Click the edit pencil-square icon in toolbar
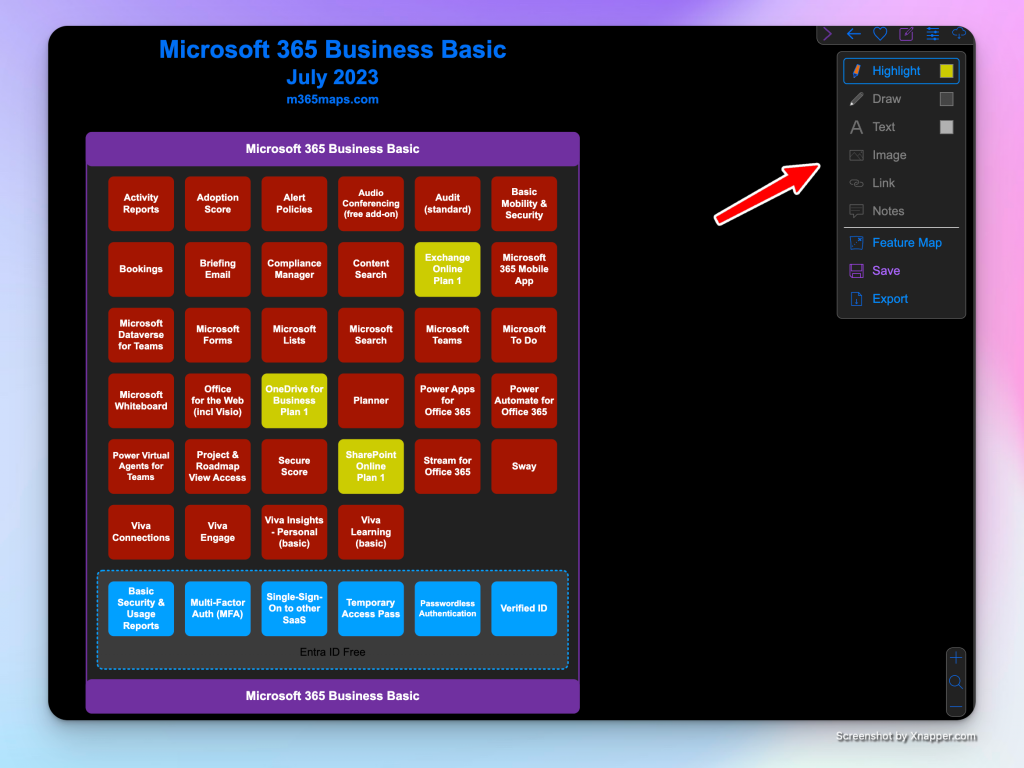 pyautogui.click(x=906, y=34)
